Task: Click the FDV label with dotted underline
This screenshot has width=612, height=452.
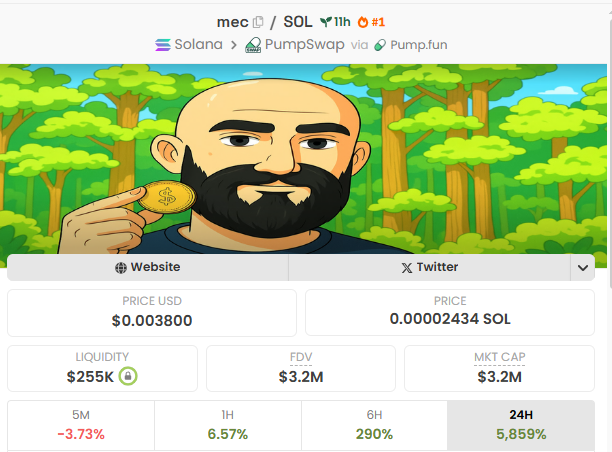Action: coord(301,357)
